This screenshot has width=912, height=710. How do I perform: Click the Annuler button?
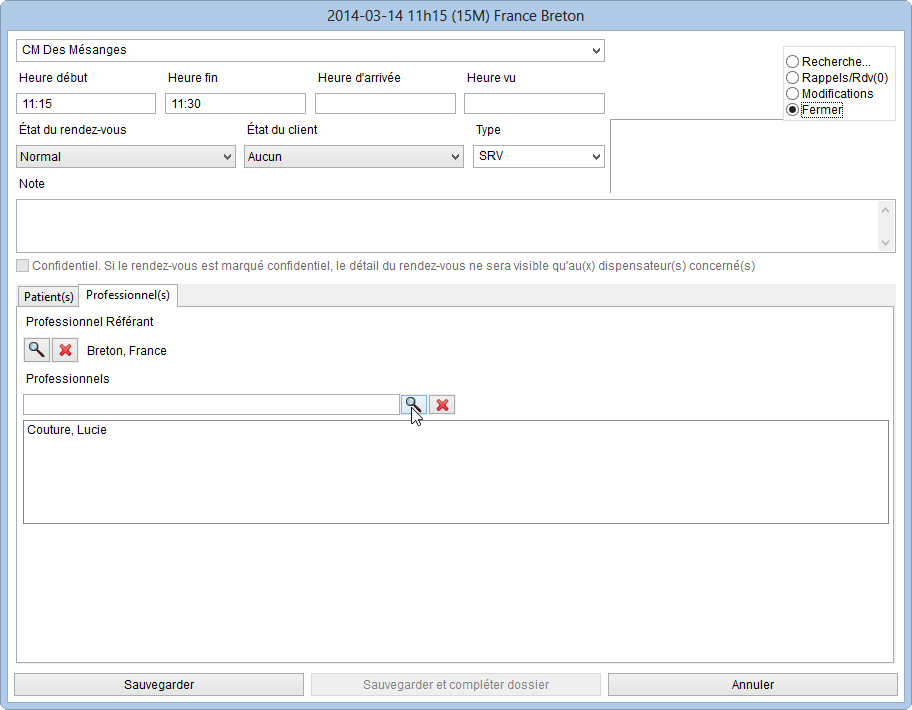752,685
